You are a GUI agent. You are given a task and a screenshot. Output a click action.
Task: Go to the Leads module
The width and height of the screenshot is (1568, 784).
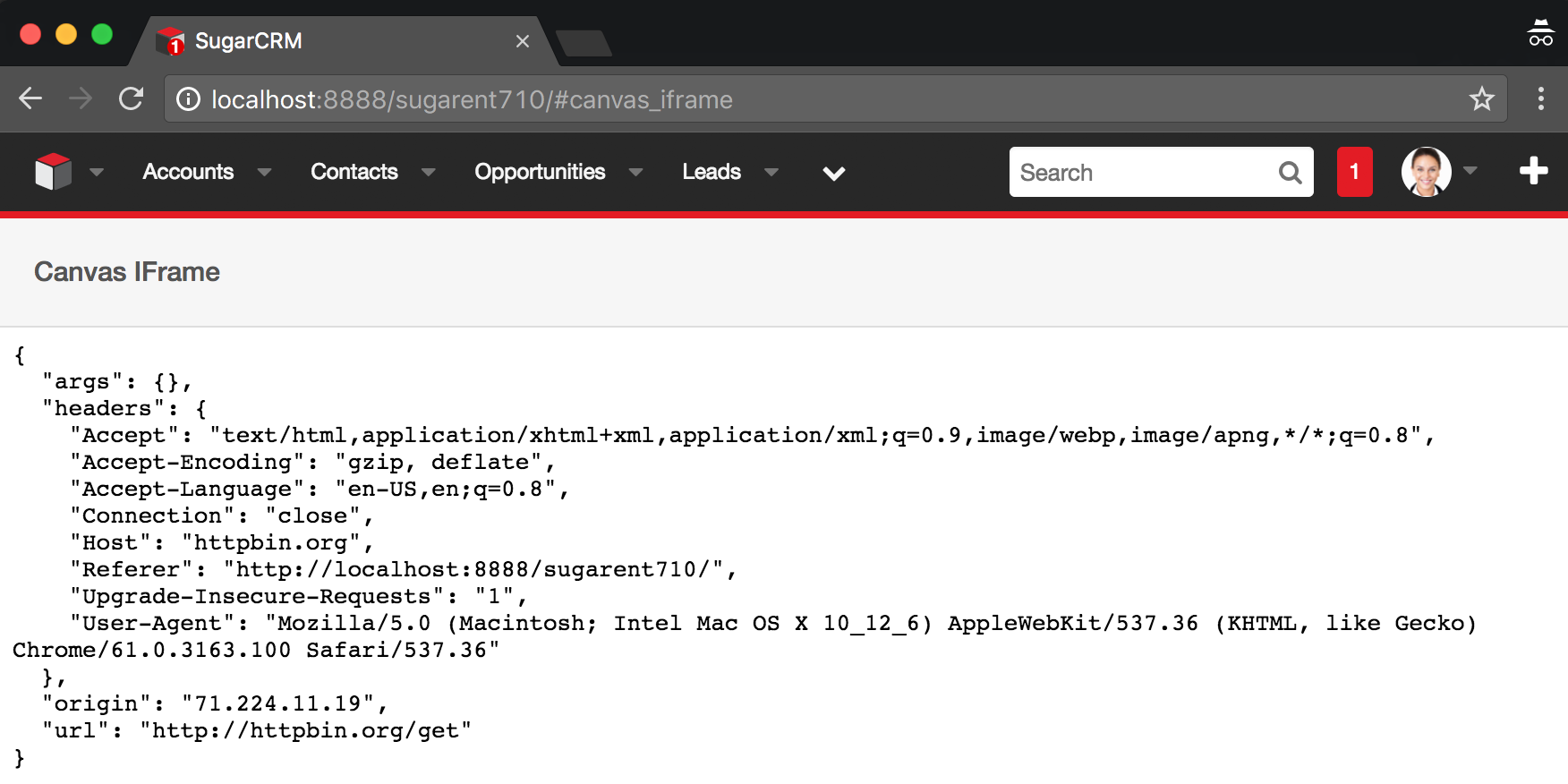(x=712, y=172)
